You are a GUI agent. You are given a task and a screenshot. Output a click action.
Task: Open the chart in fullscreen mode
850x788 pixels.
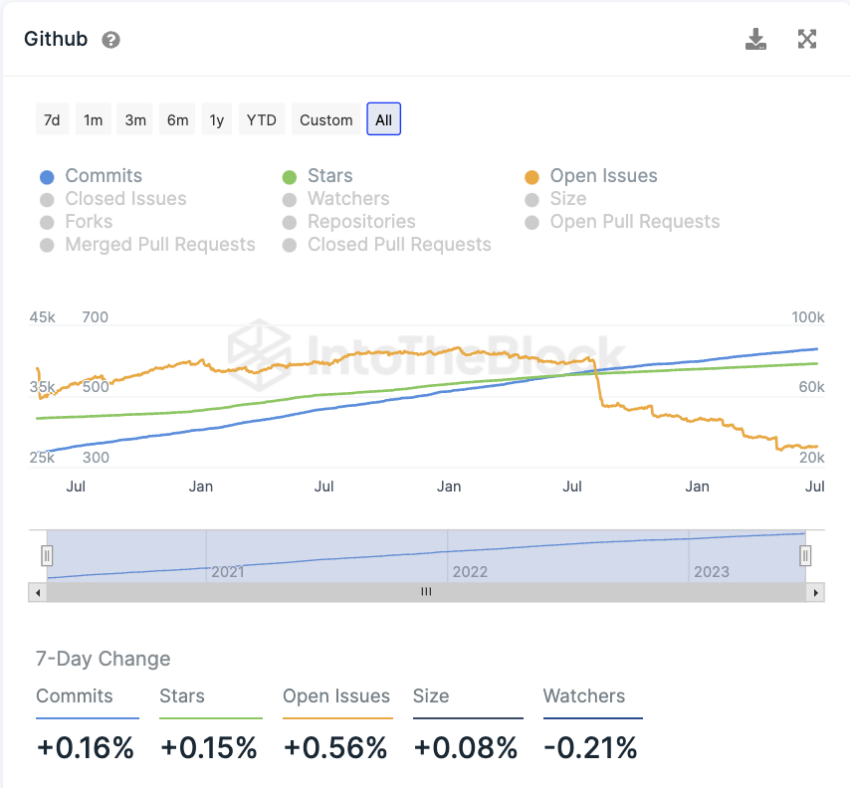(x=807, y=39)
